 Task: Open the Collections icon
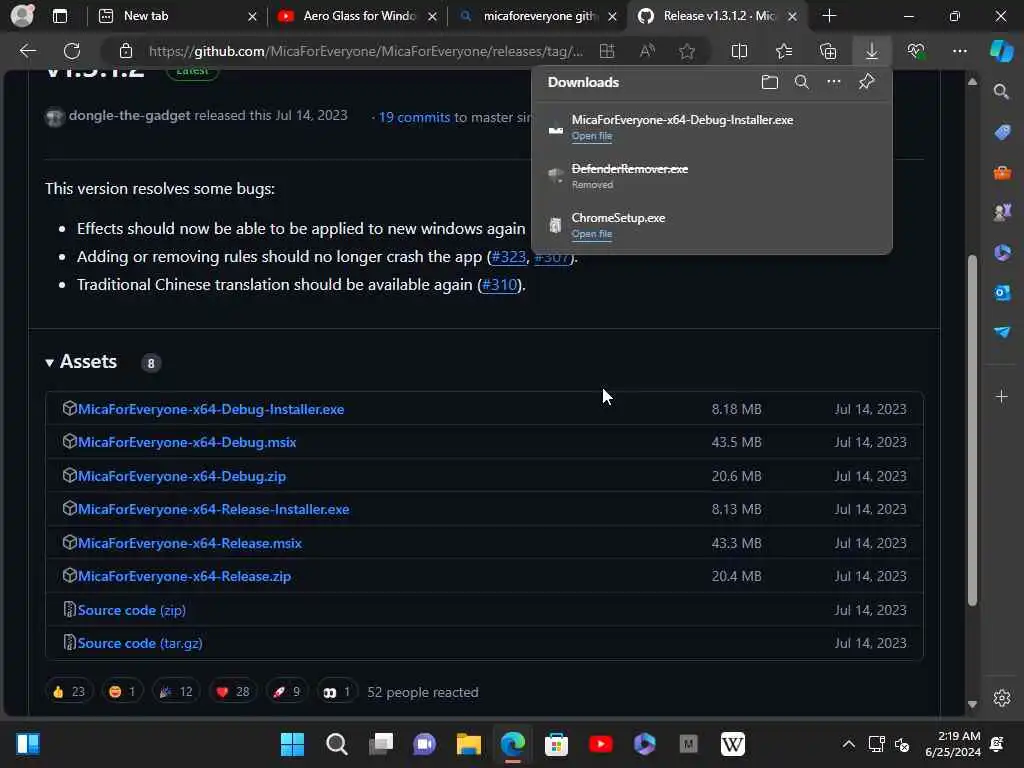click(828, 51)
